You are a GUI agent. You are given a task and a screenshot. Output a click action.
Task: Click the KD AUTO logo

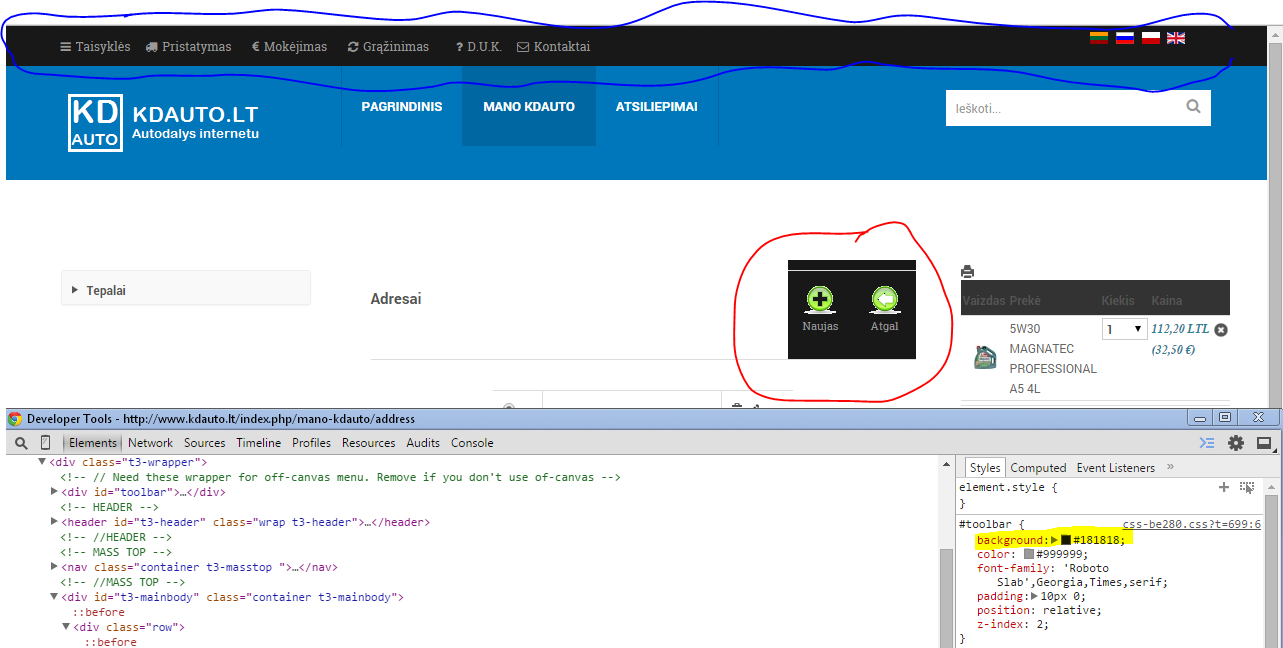point(96,122)
